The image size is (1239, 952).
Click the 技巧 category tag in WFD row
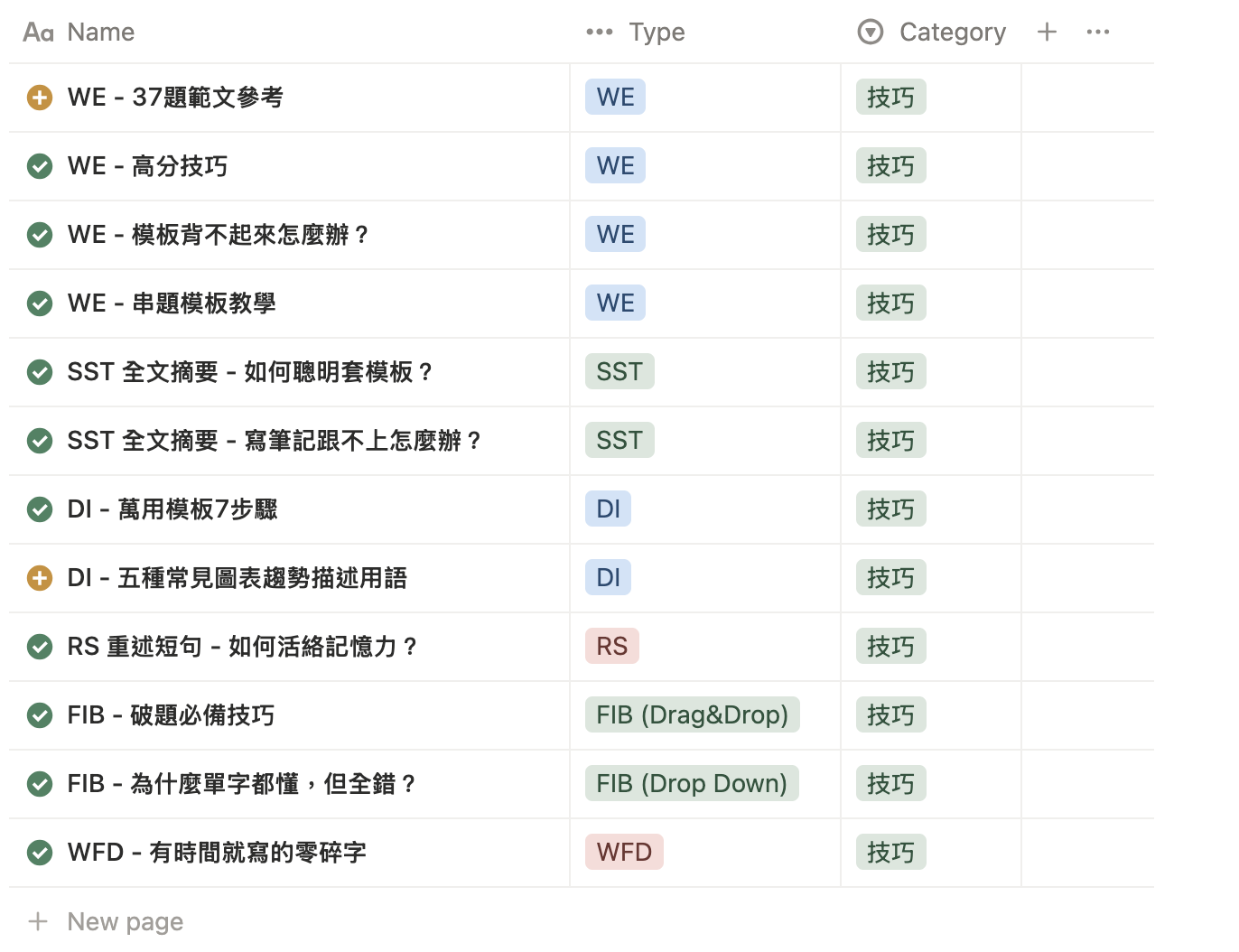click(x=891, y=853)
